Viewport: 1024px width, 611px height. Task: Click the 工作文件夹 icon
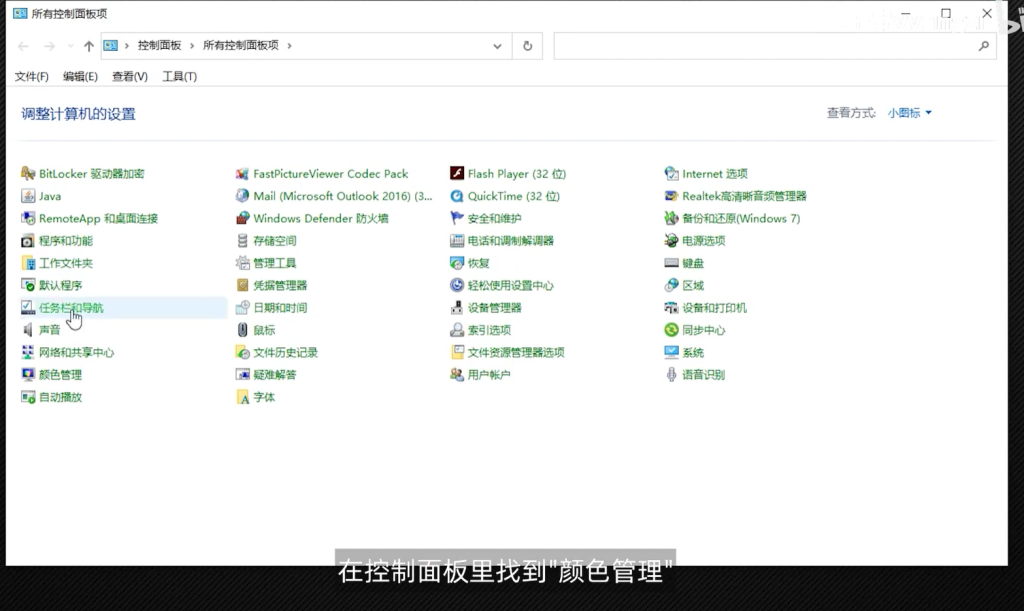27,263
